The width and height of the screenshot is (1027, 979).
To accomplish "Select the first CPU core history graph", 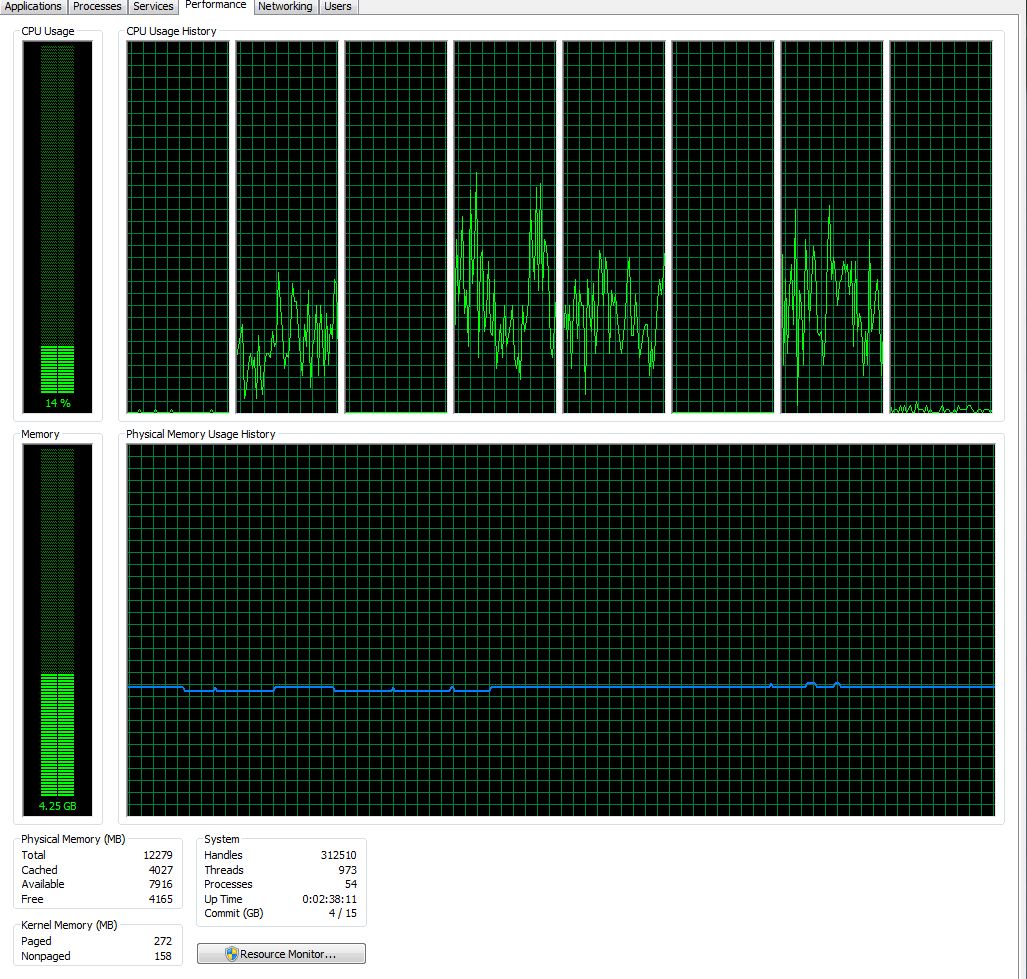I will (x=178, y=227).
